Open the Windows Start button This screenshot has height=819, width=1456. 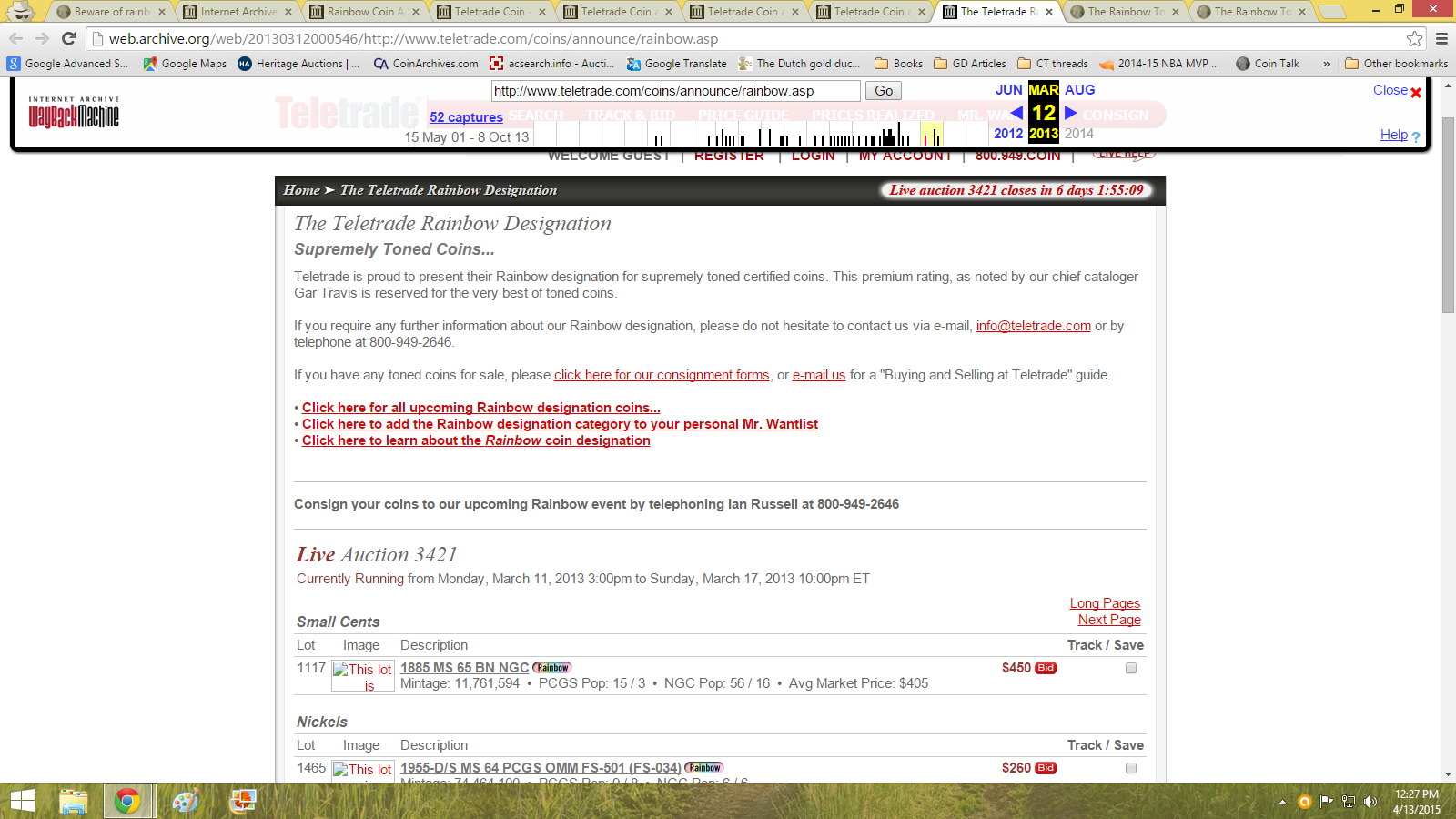coord(22,801)
